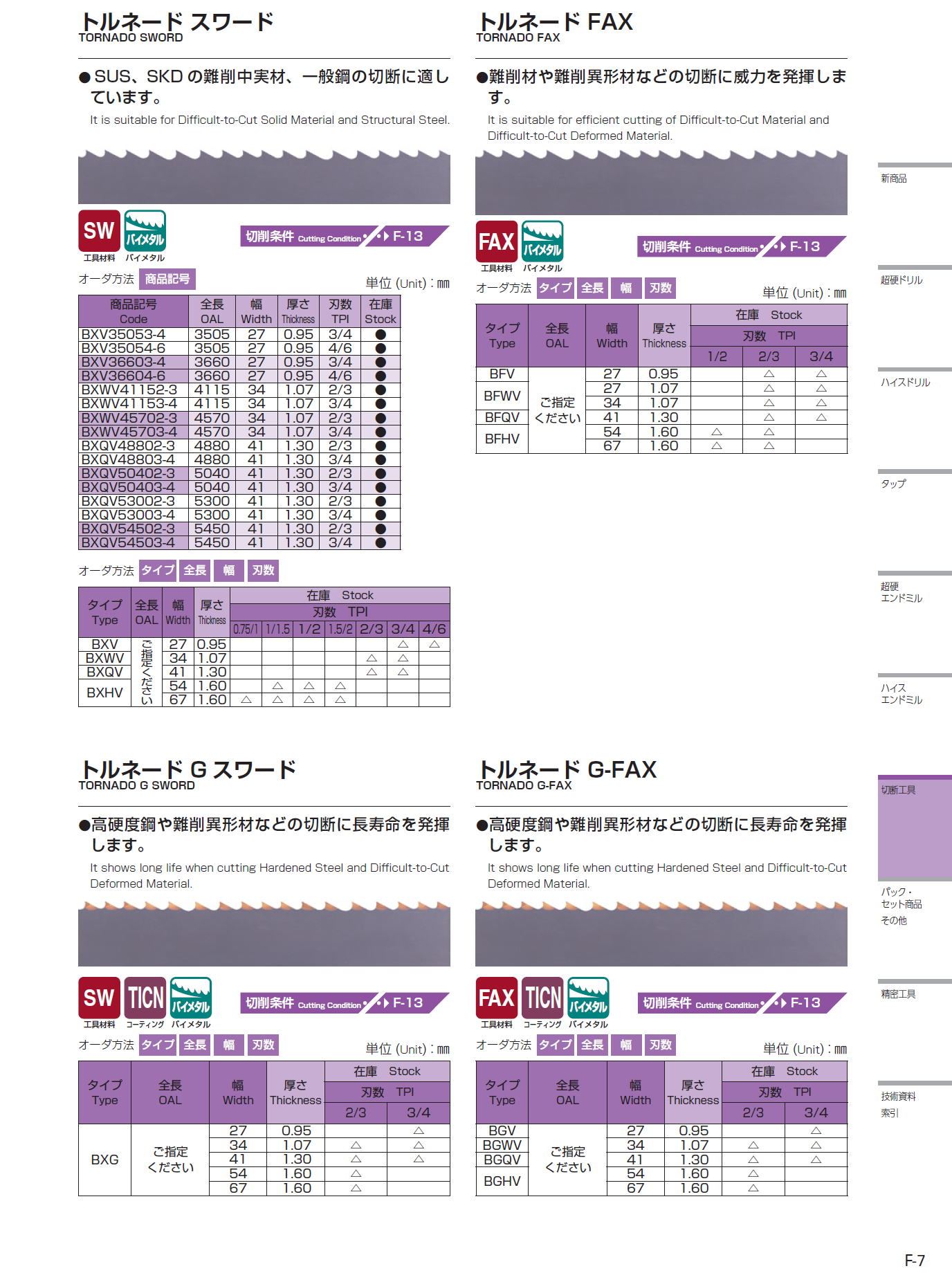Click the BGHV type cell
Image resolution: width=952 pixels, height=1273 pixels.
502,1181
